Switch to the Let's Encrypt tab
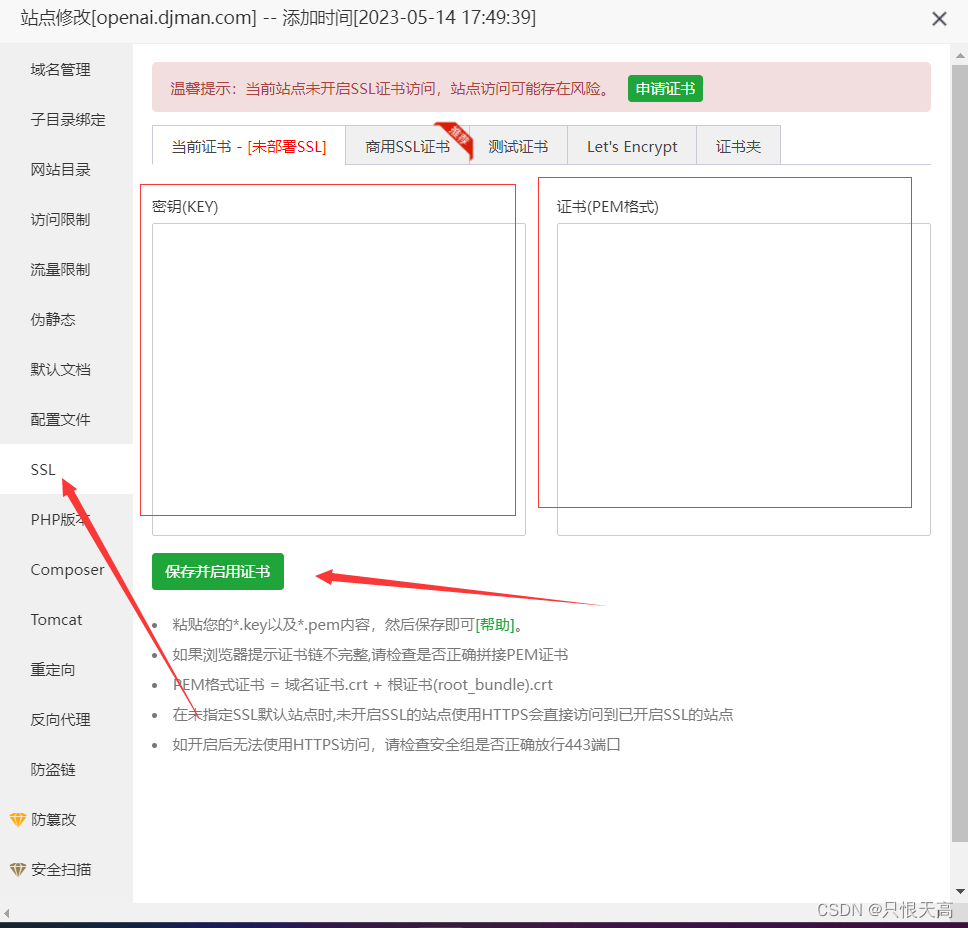Screen dimensions: 968x928 pos(631,146)
